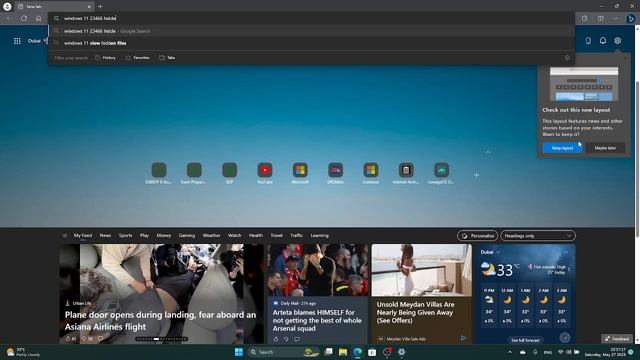Add a new quick link with plus icon

[x=476, y=175]
